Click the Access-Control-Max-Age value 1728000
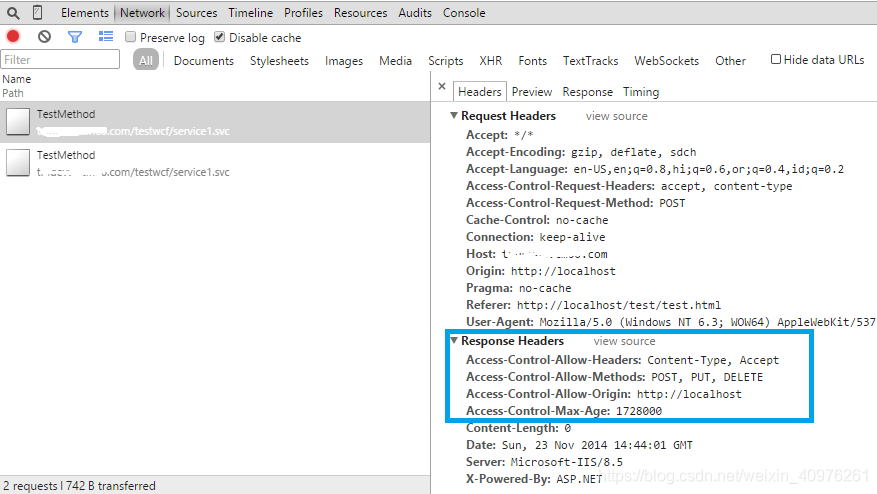 639,411
